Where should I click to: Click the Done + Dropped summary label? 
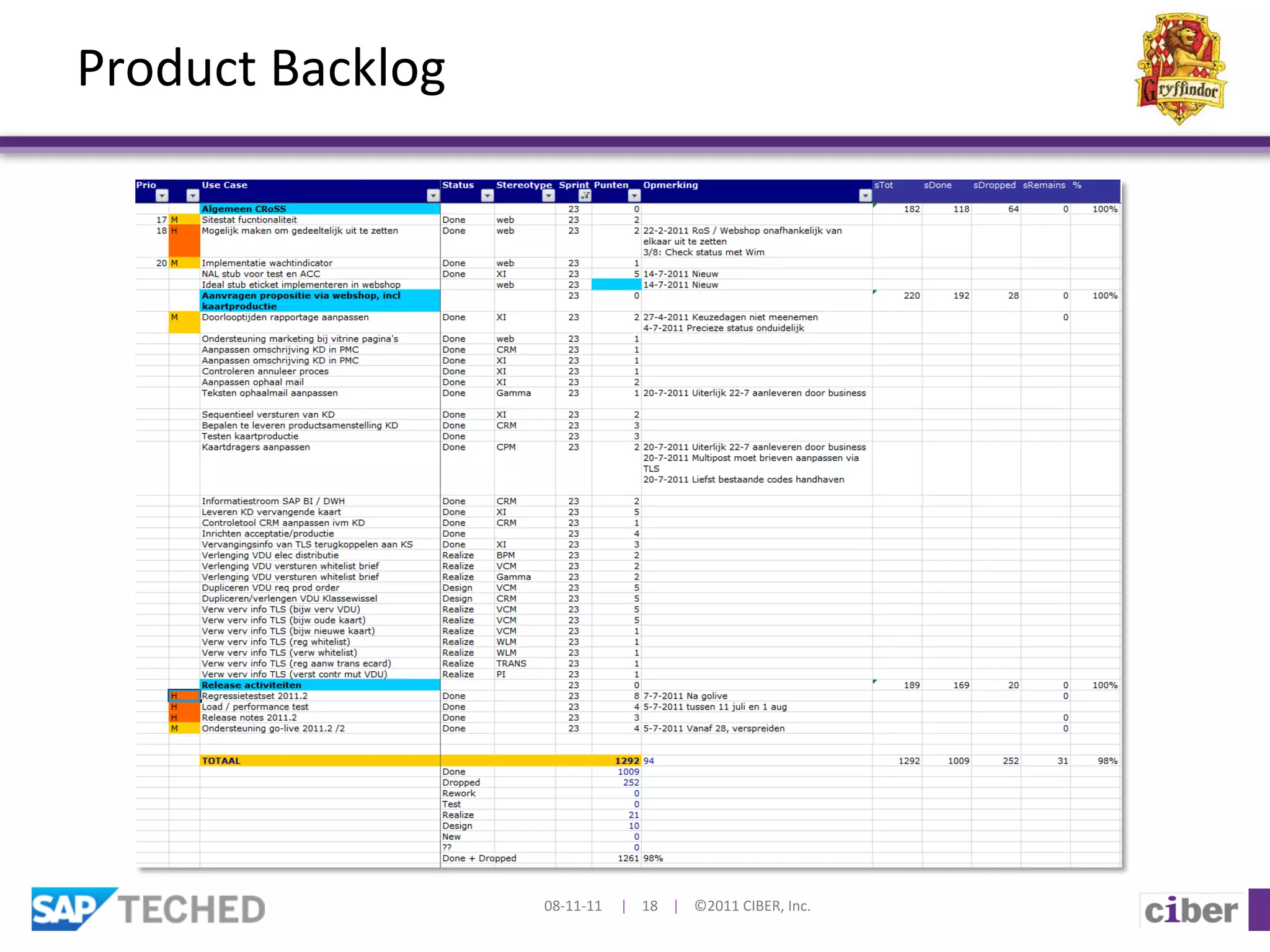pyautogui.click(x=479, y=858)
